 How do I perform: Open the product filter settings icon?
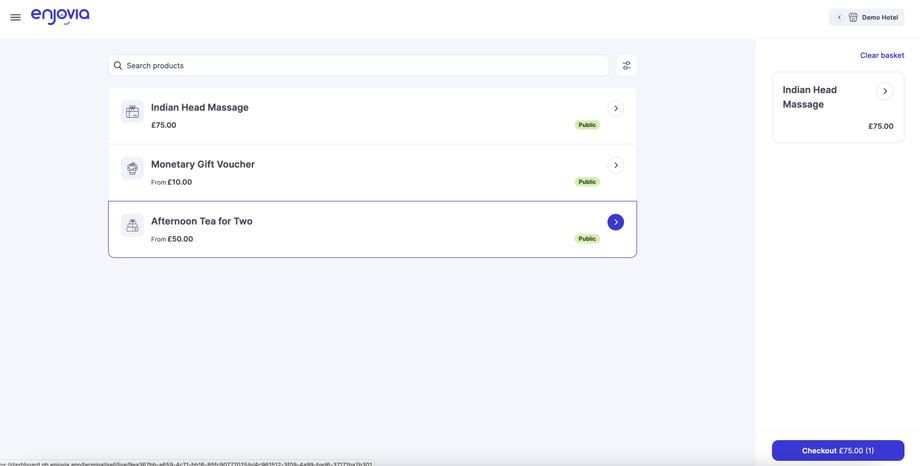[x=626, y=65]
